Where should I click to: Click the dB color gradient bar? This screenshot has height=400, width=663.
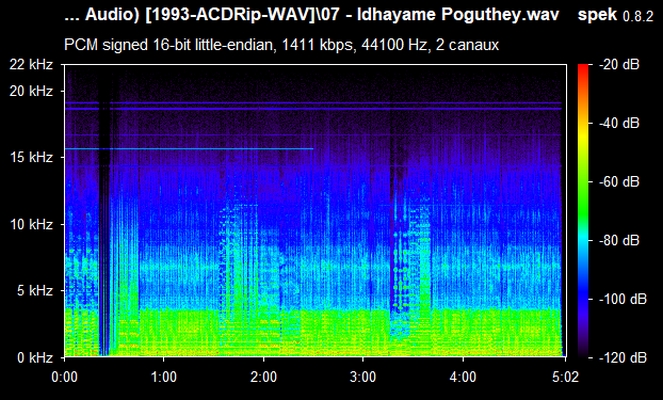coord(583,211)
